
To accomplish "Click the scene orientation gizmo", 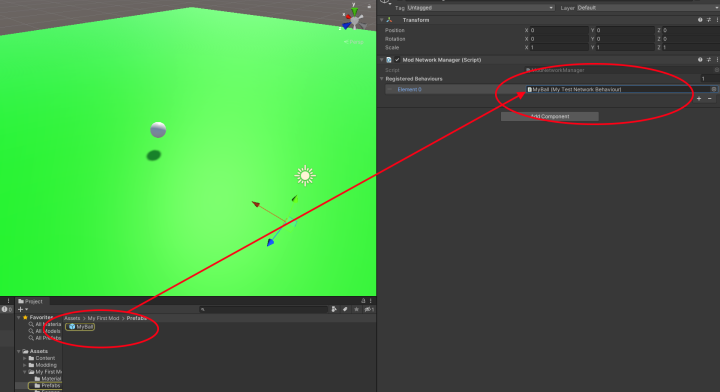I will tap(354, 19).
